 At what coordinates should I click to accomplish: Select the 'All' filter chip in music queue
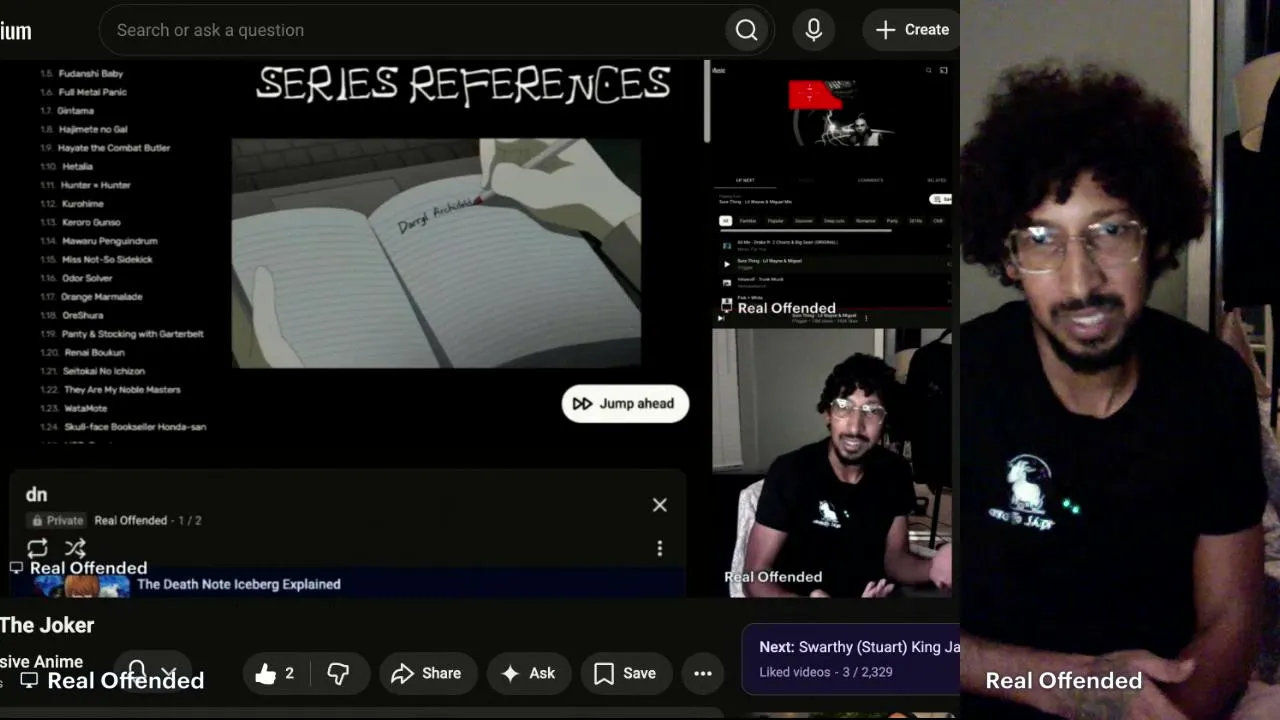[x=726, y=221]
